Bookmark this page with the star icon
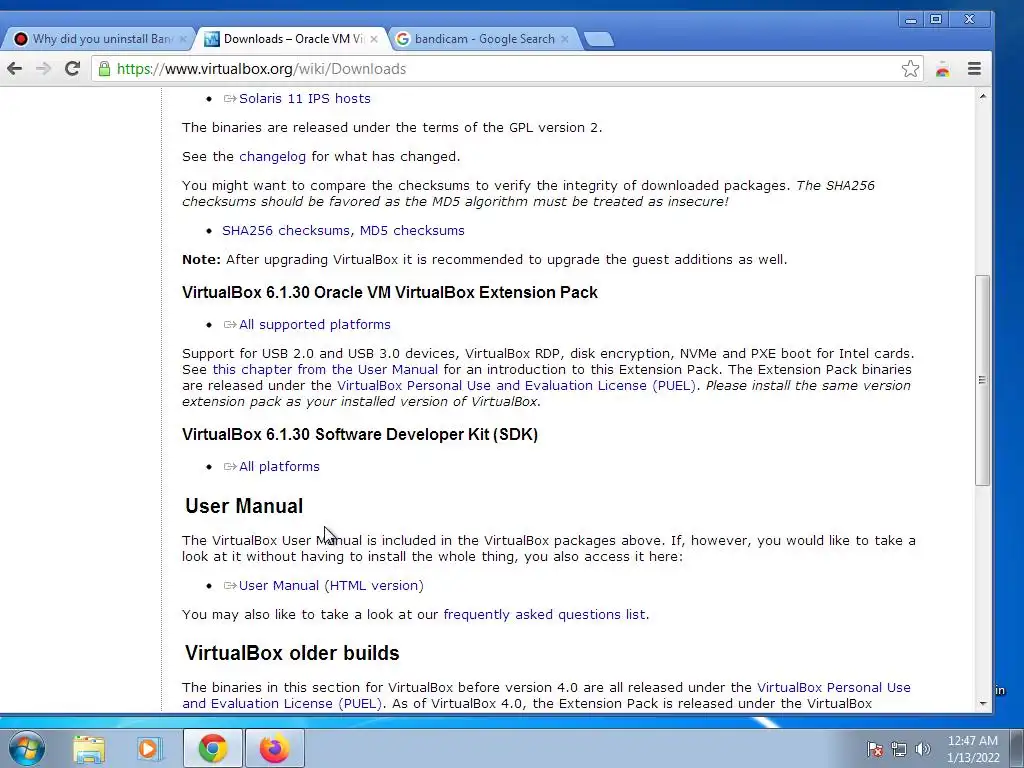Screen dimensions: 1024x768 tap(910, 69)
